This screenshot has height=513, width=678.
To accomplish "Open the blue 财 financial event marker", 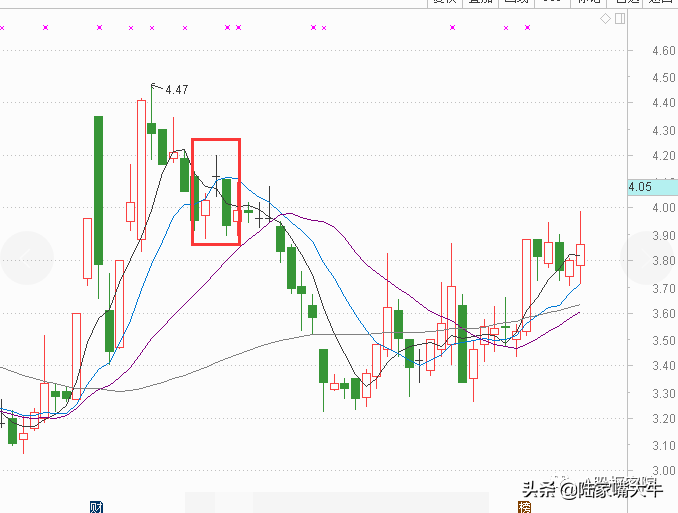I will pos(96,507).
